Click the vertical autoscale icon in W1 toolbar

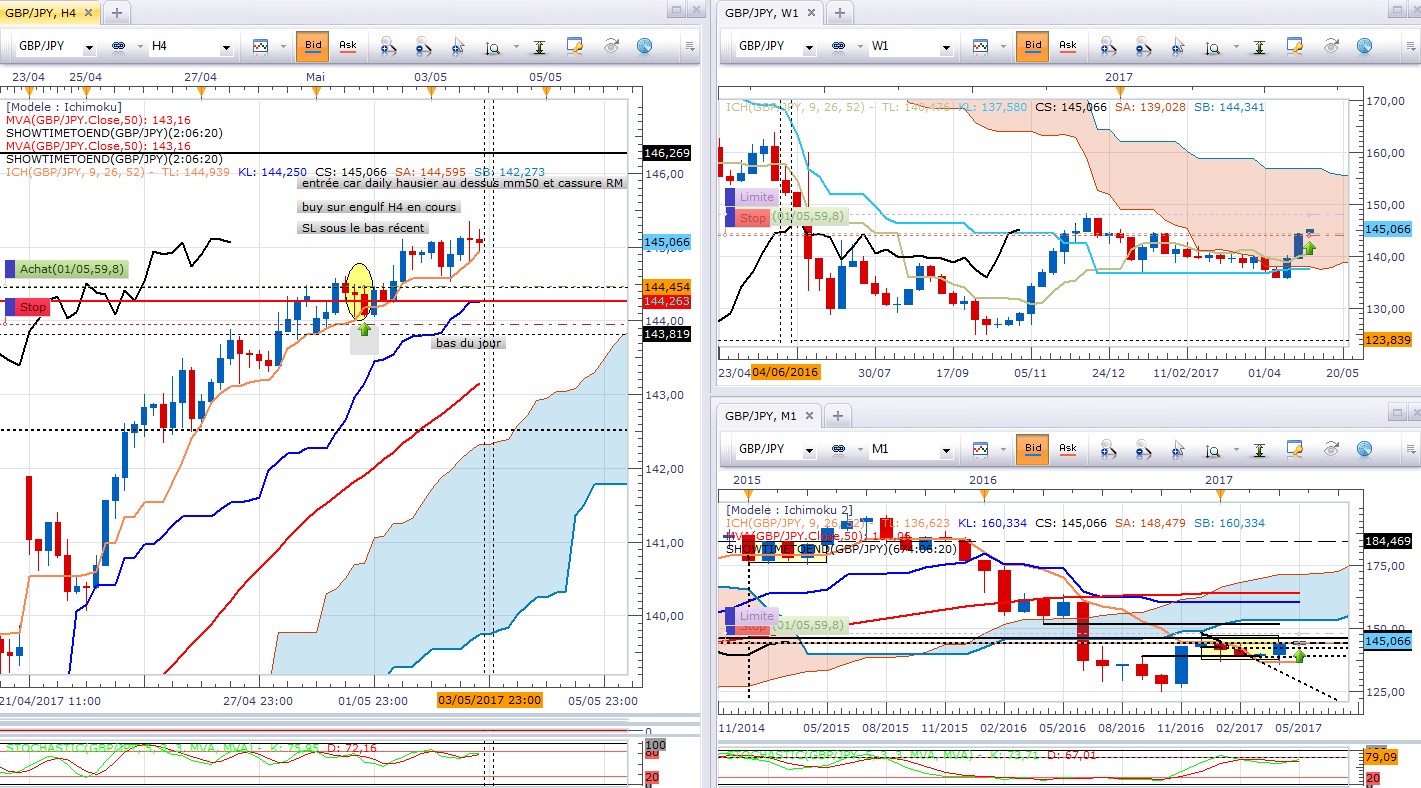pyautogui.click(x=1260, y=46)
